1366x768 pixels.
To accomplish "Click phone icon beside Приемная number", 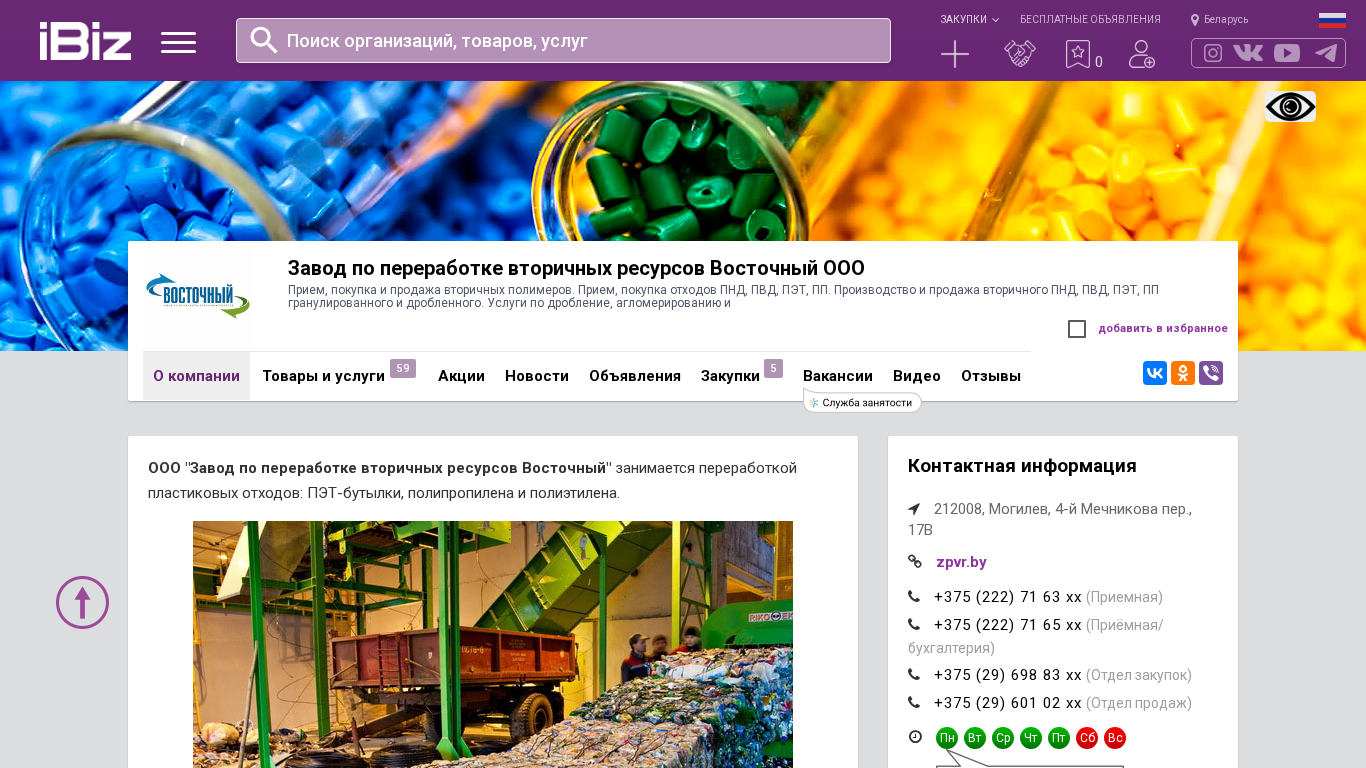I will 914,597.
